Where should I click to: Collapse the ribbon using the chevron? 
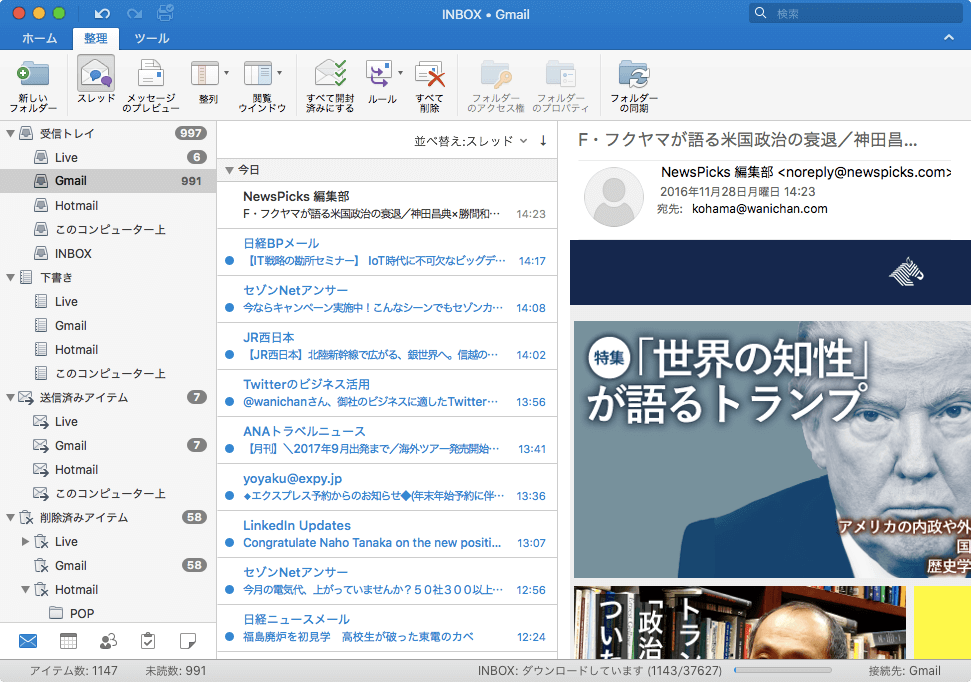point(949,38)
